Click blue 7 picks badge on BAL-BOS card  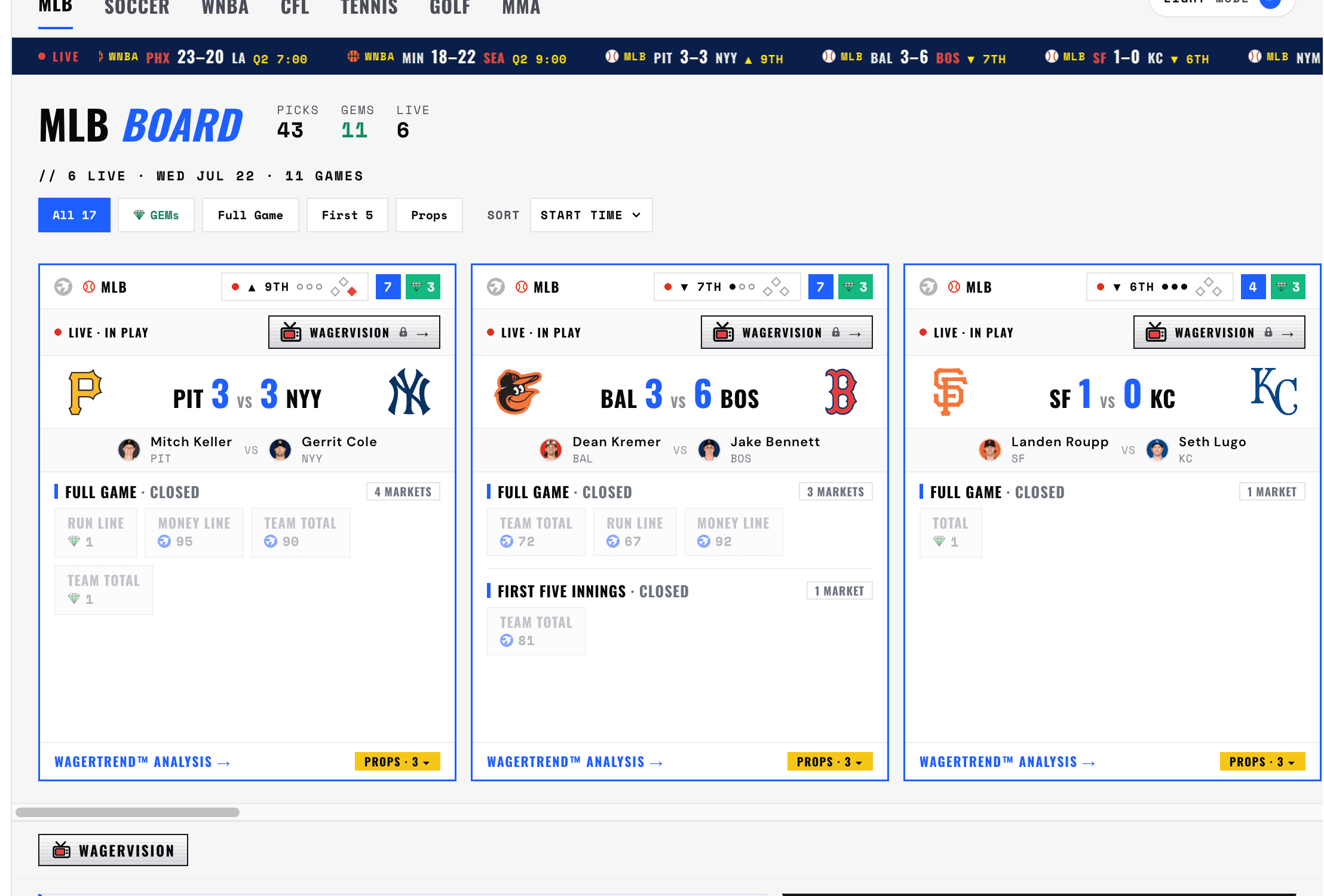tap(821, 287)
